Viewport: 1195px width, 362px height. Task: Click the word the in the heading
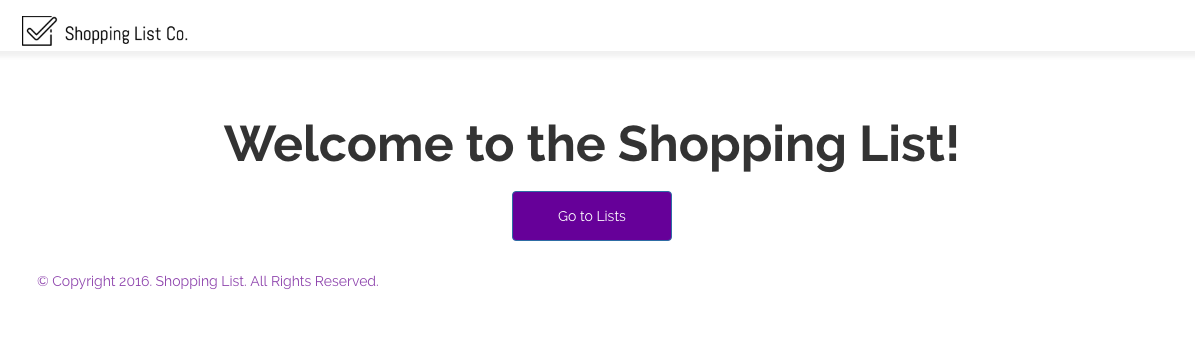tap(566, 143)
